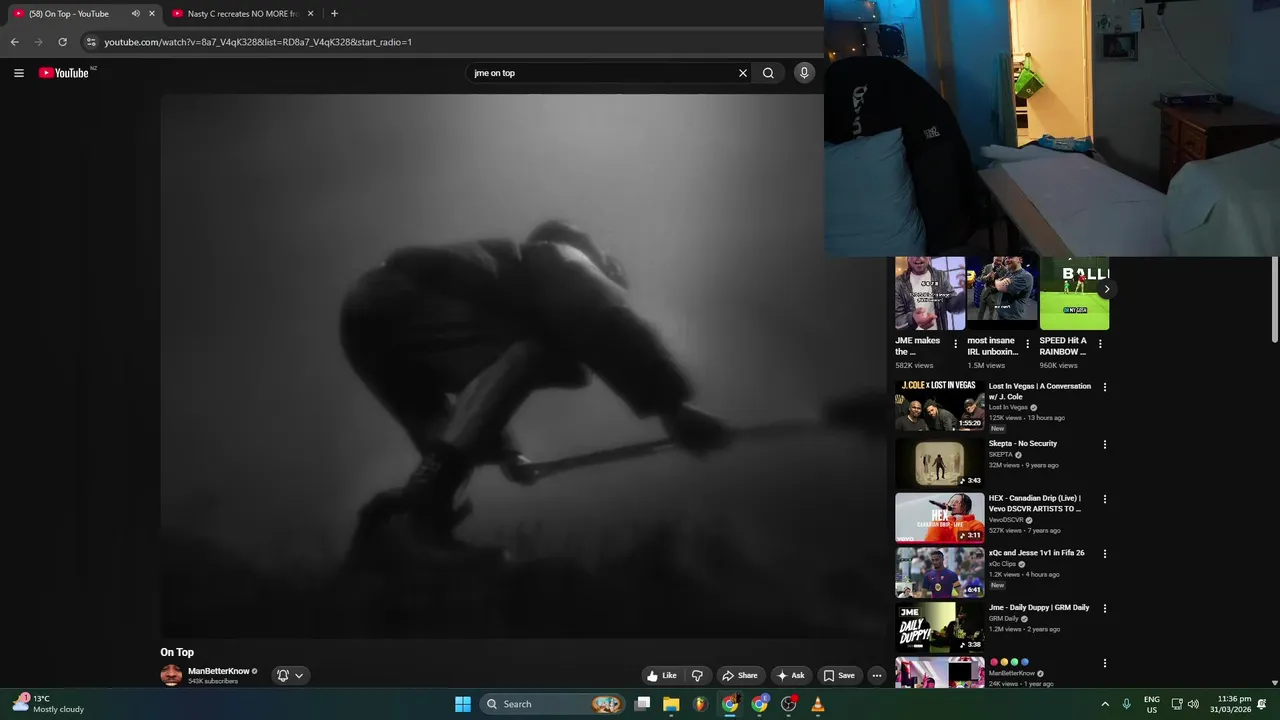Open the GRM Daily channel name
Image resolution: width=1280 pixels, height=720 pixels.
pos(1003,619)
